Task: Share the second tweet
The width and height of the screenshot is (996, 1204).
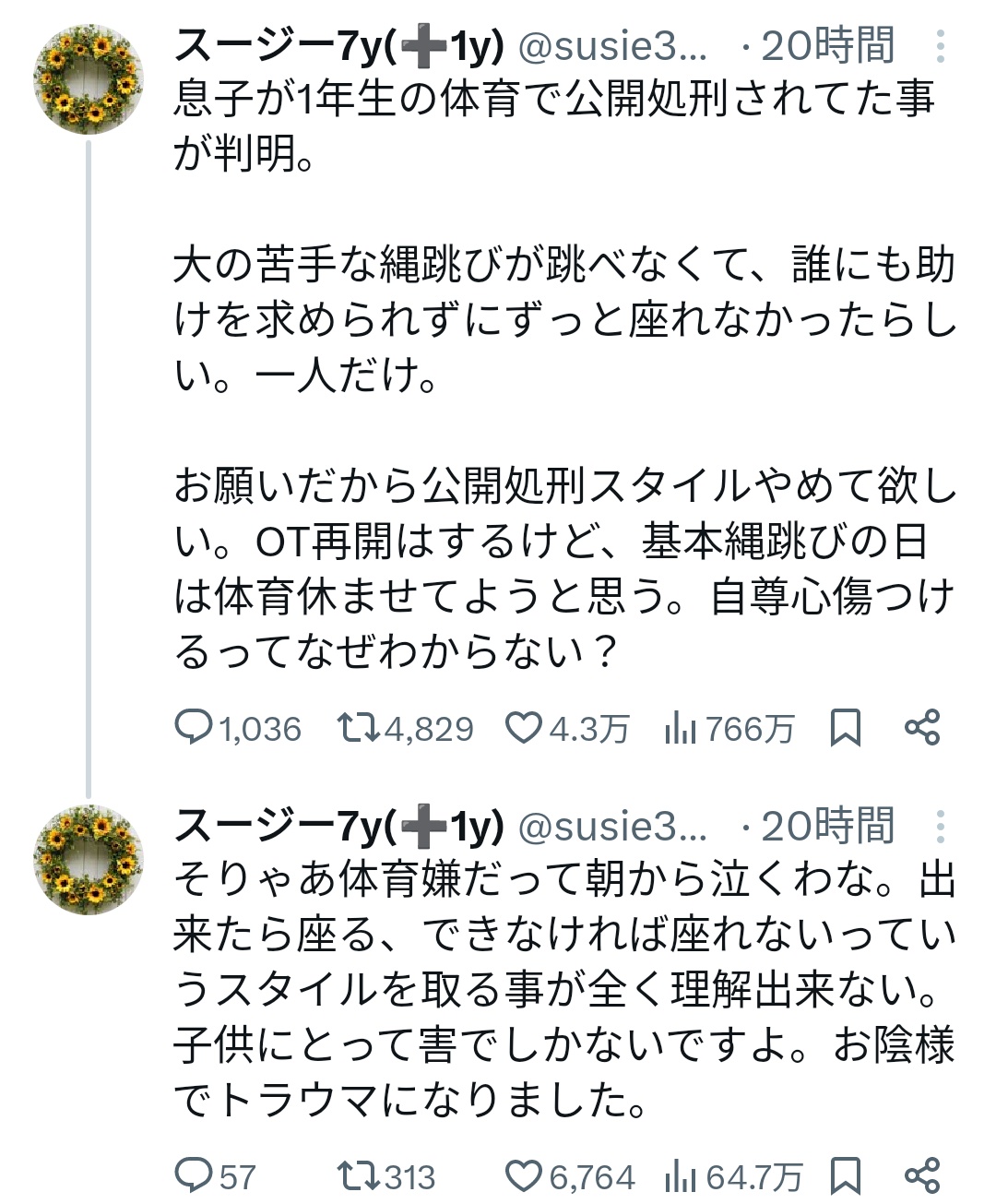Action: pos(922,1175)
